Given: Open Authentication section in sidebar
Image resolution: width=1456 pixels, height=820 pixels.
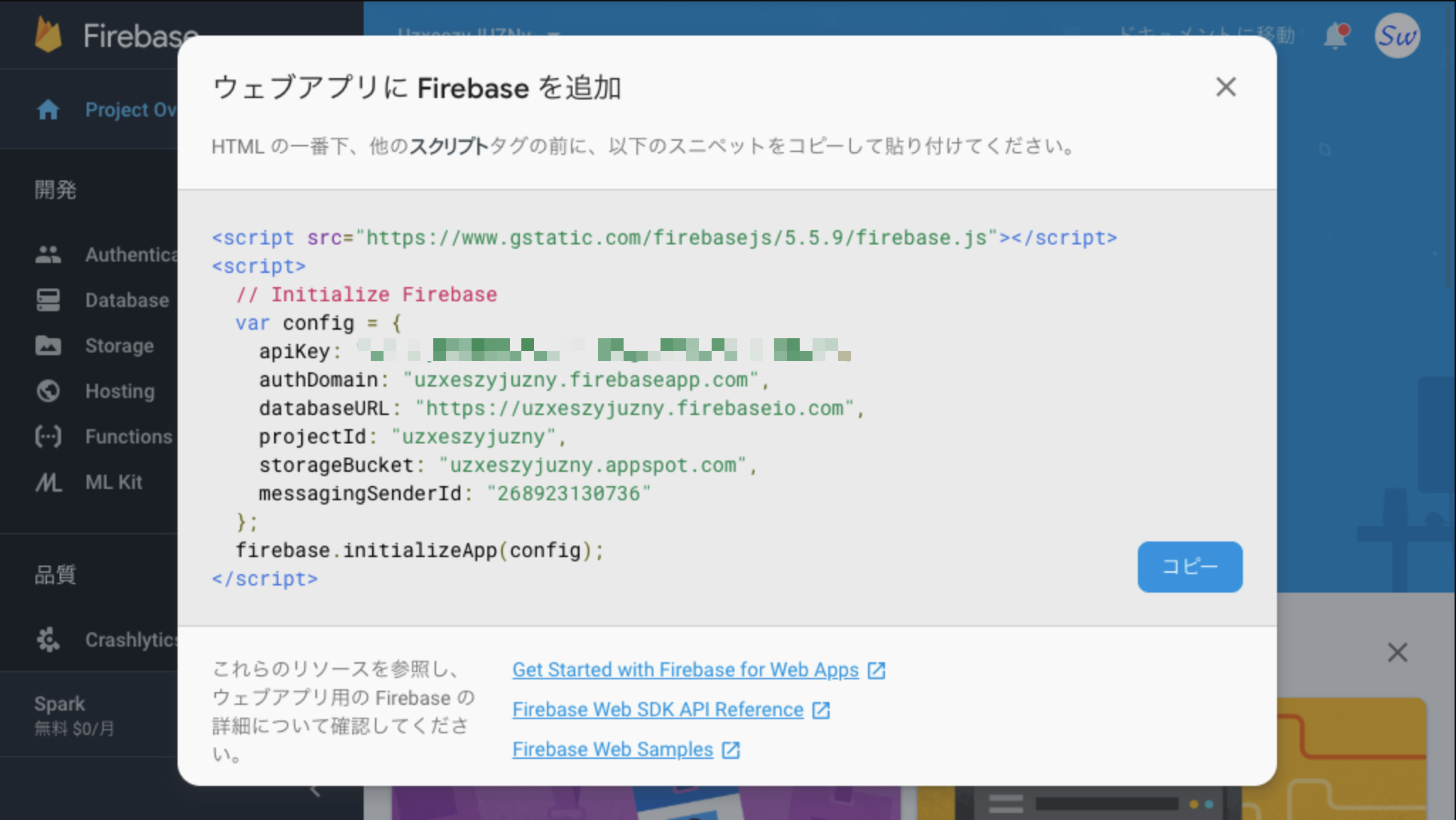Looking at the screenshot, I should pos(131,254).
